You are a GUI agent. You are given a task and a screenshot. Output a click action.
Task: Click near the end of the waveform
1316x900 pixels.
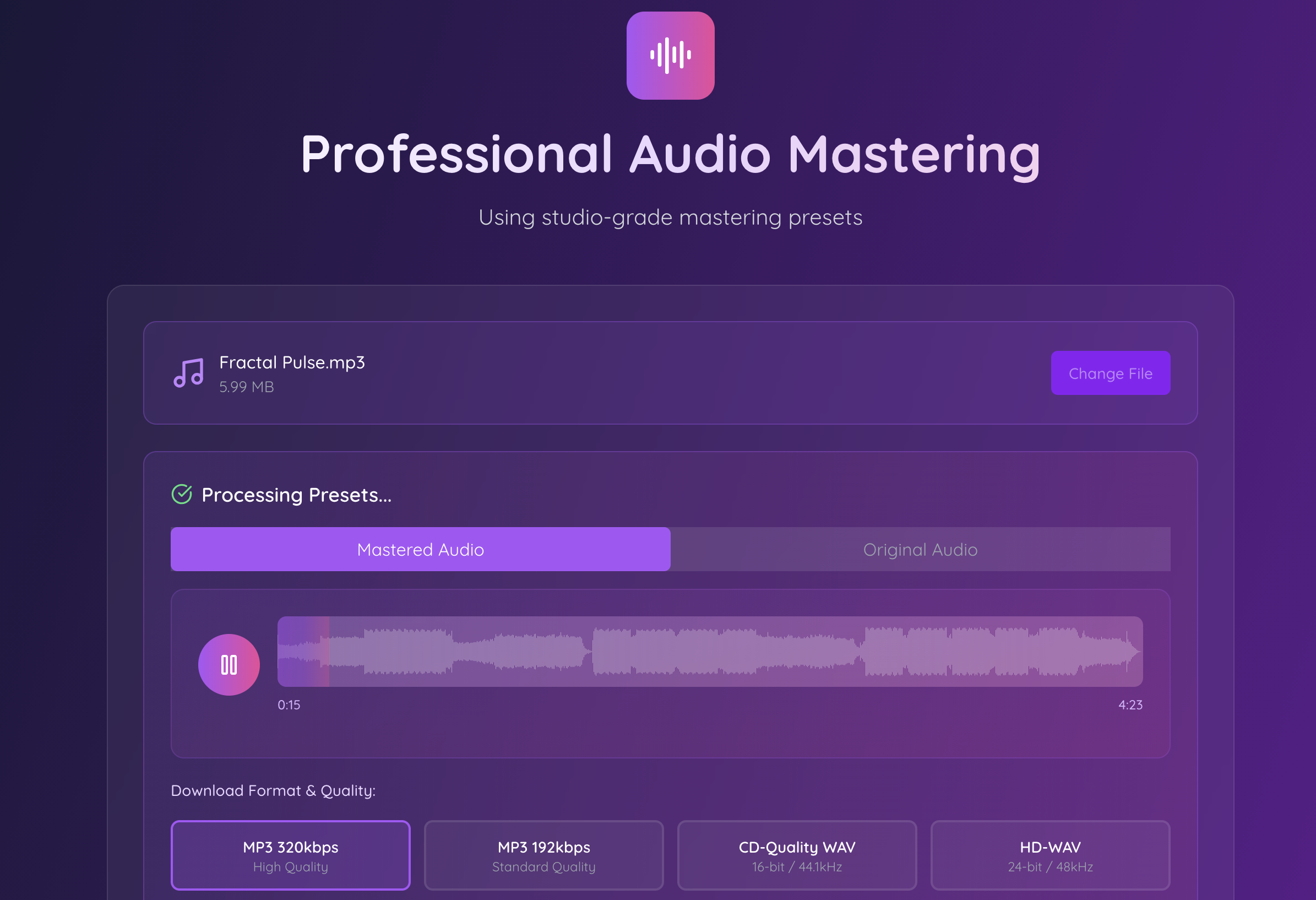pos(1124,652)
